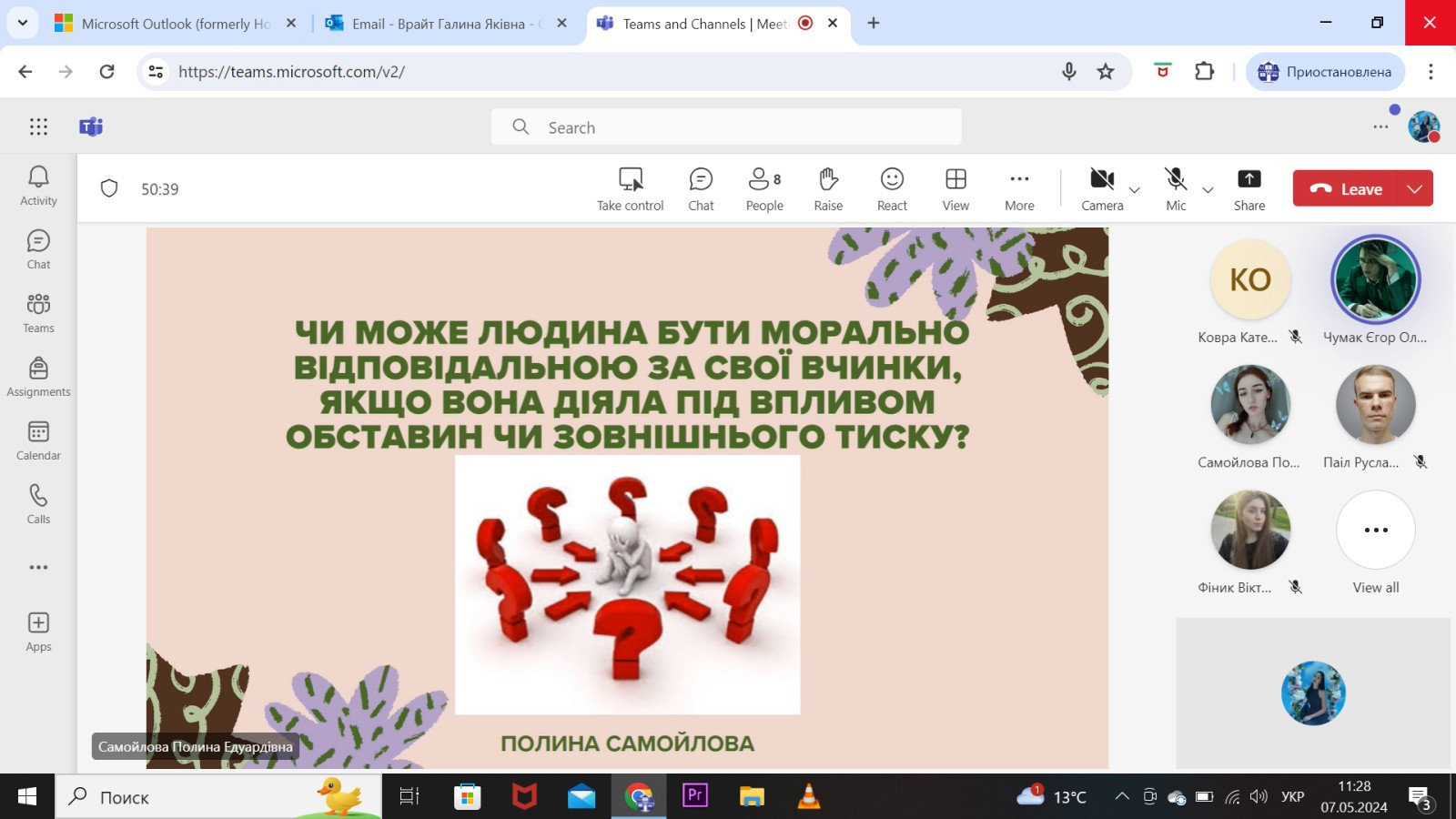This screenshot has height=819, width=1456.
Task: Open a new browser tab
Action: (874, 24)
